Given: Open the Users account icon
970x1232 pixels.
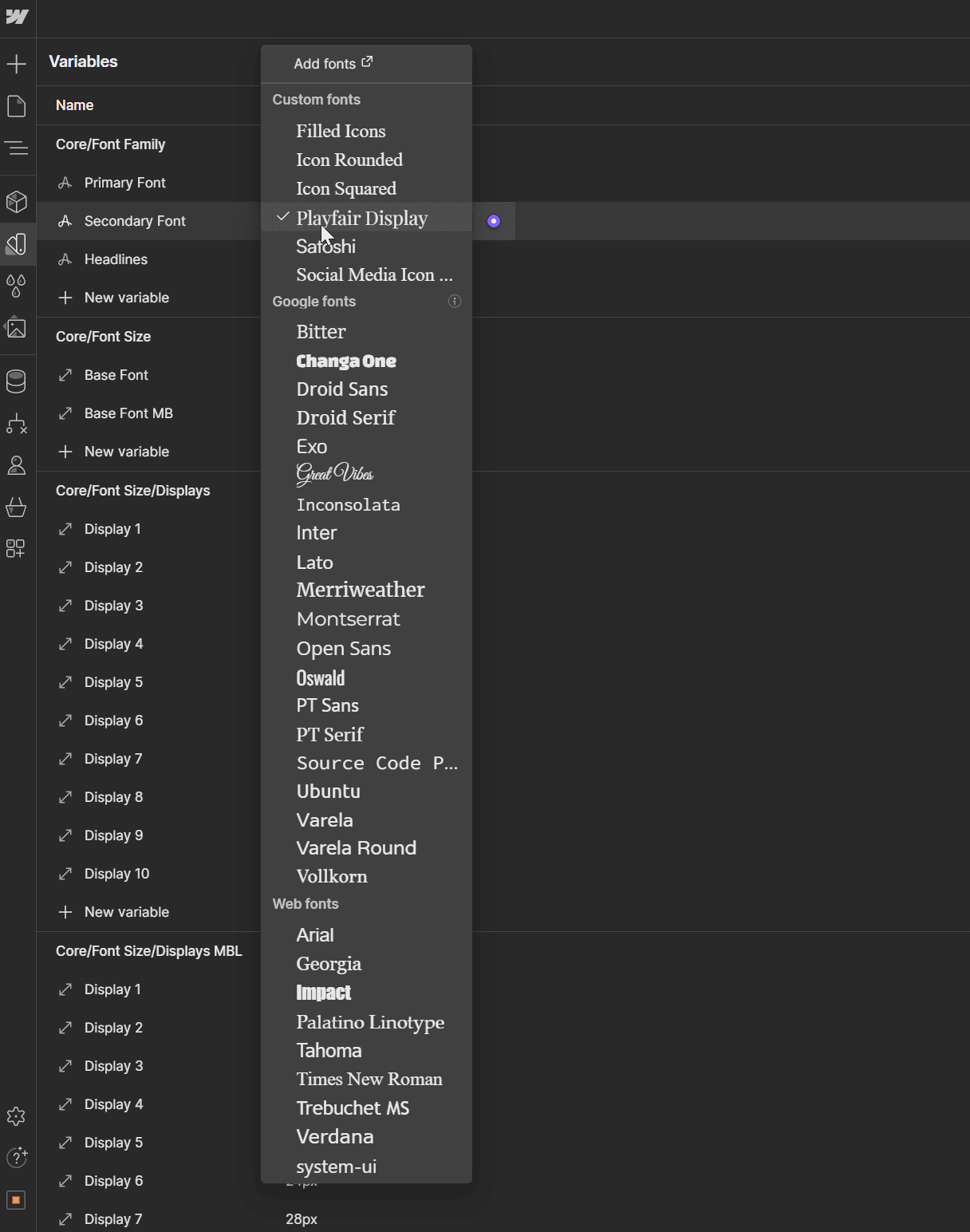Looking at the screenshot, I should 17,465.
